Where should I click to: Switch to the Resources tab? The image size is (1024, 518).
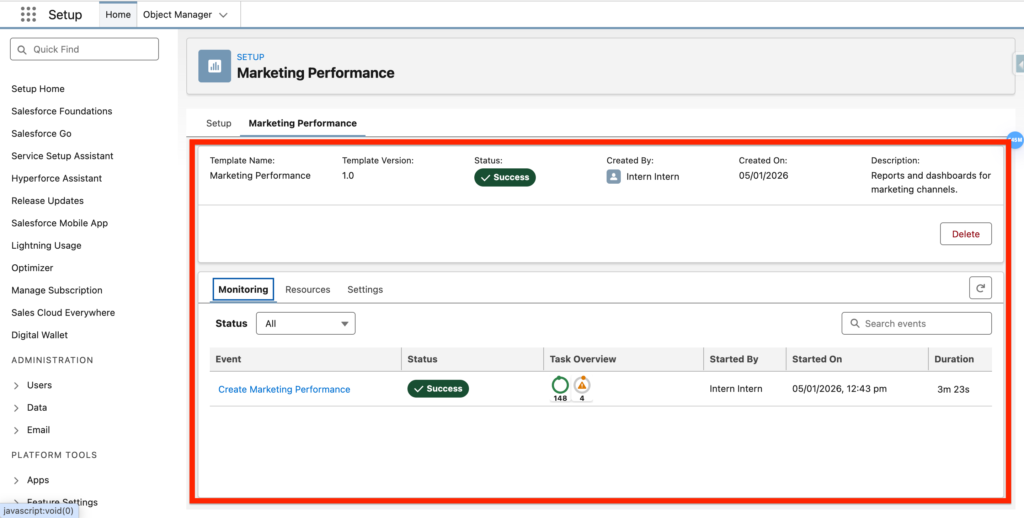(x=307, y=290)
